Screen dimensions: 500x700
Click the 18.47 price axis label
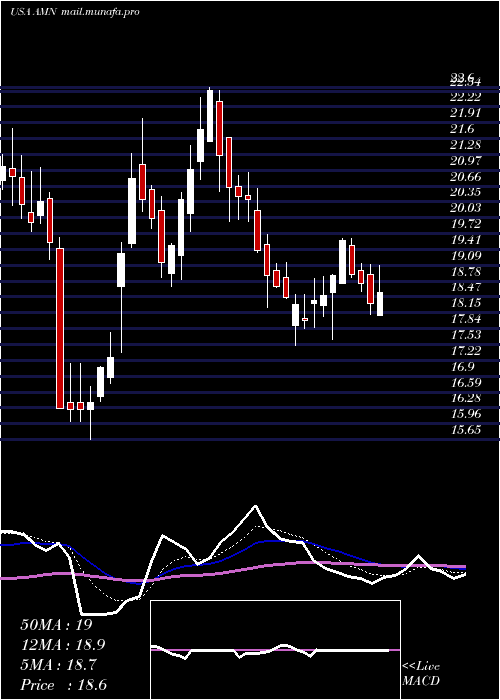click(x=465, y=288)
